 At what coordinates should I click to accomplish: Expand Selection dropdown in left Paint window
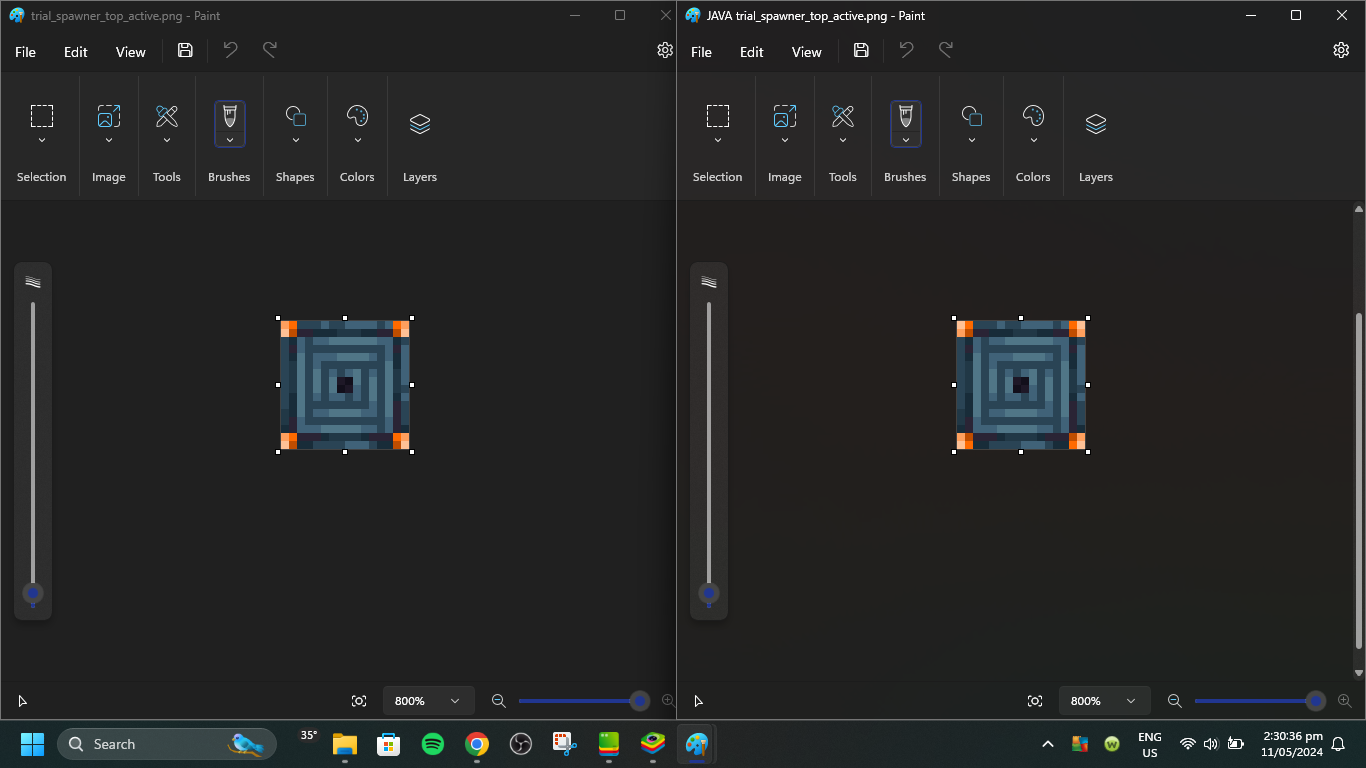pyautogui.click(x=41, y=141)
